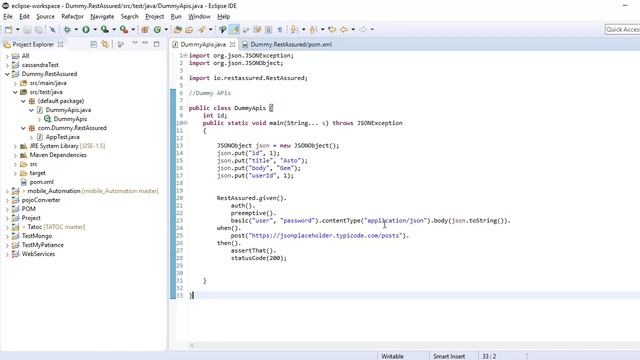Open the Back history dropdown arrow
This screenshot has width=640, height=360.
click(x=353, y=29)
